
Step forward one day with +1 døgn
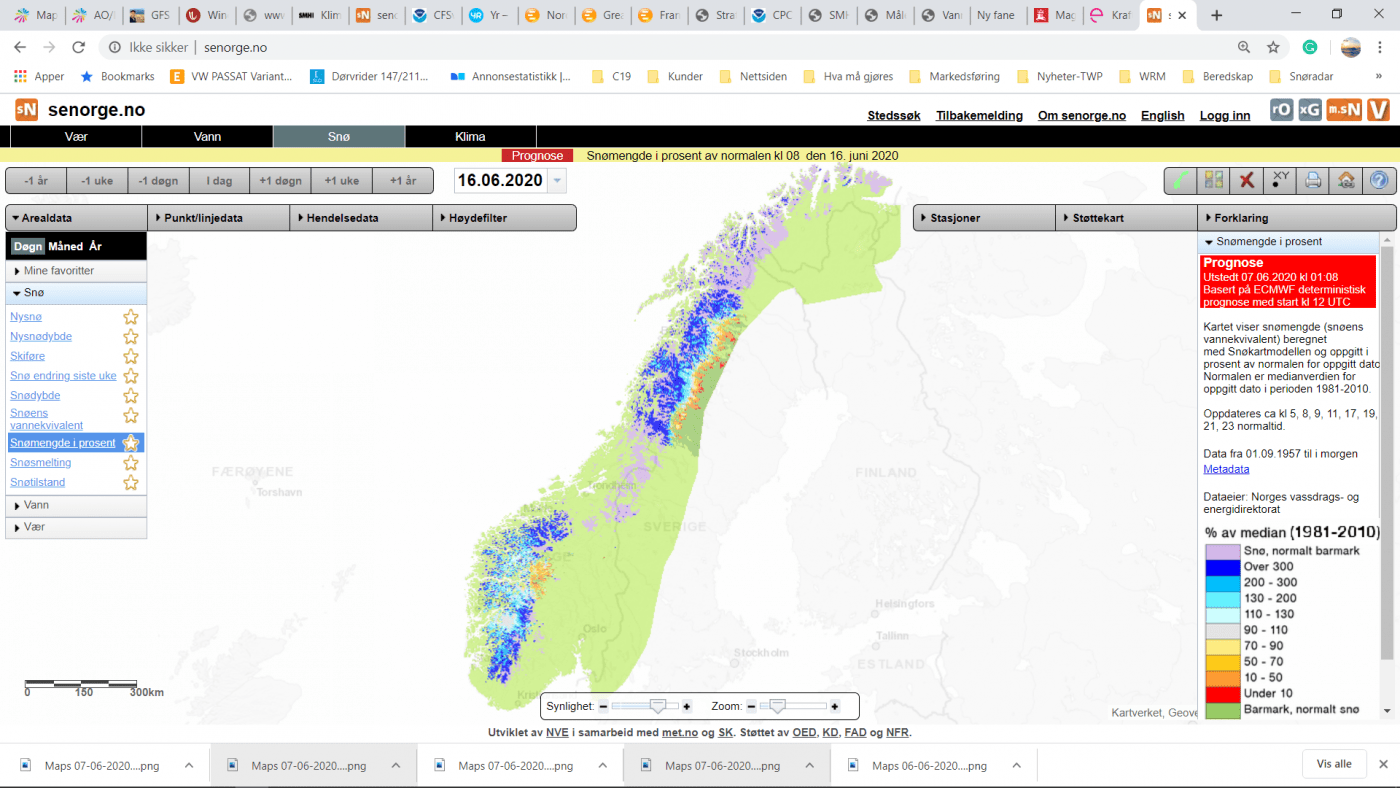click(x=280, y=181)
